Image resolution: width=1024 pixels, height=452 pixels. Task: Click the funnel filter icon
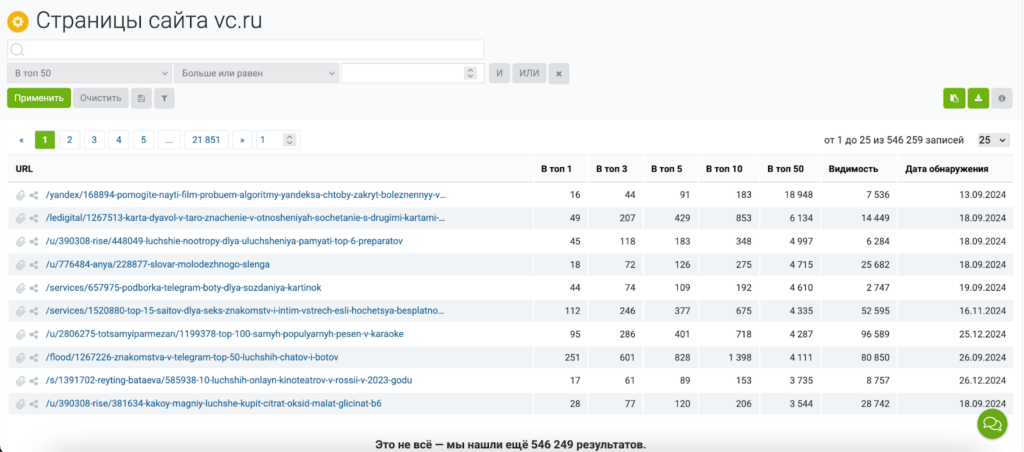(164, 98)
